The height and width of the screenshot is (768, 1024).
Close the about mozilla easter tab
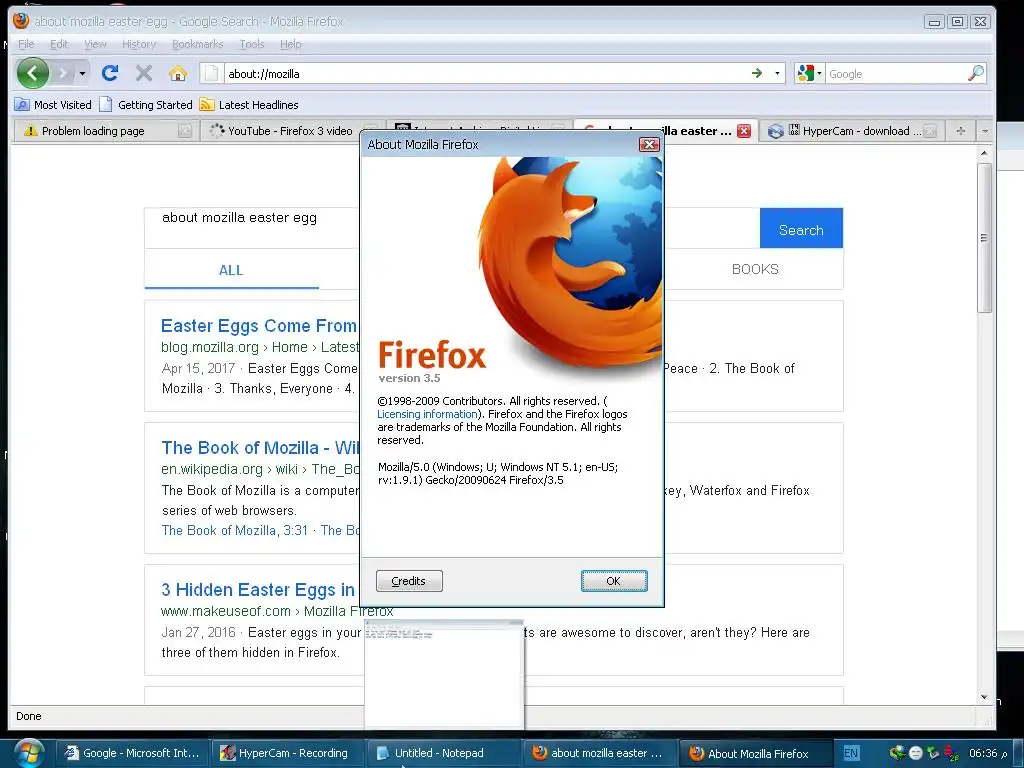coord(744,131)
